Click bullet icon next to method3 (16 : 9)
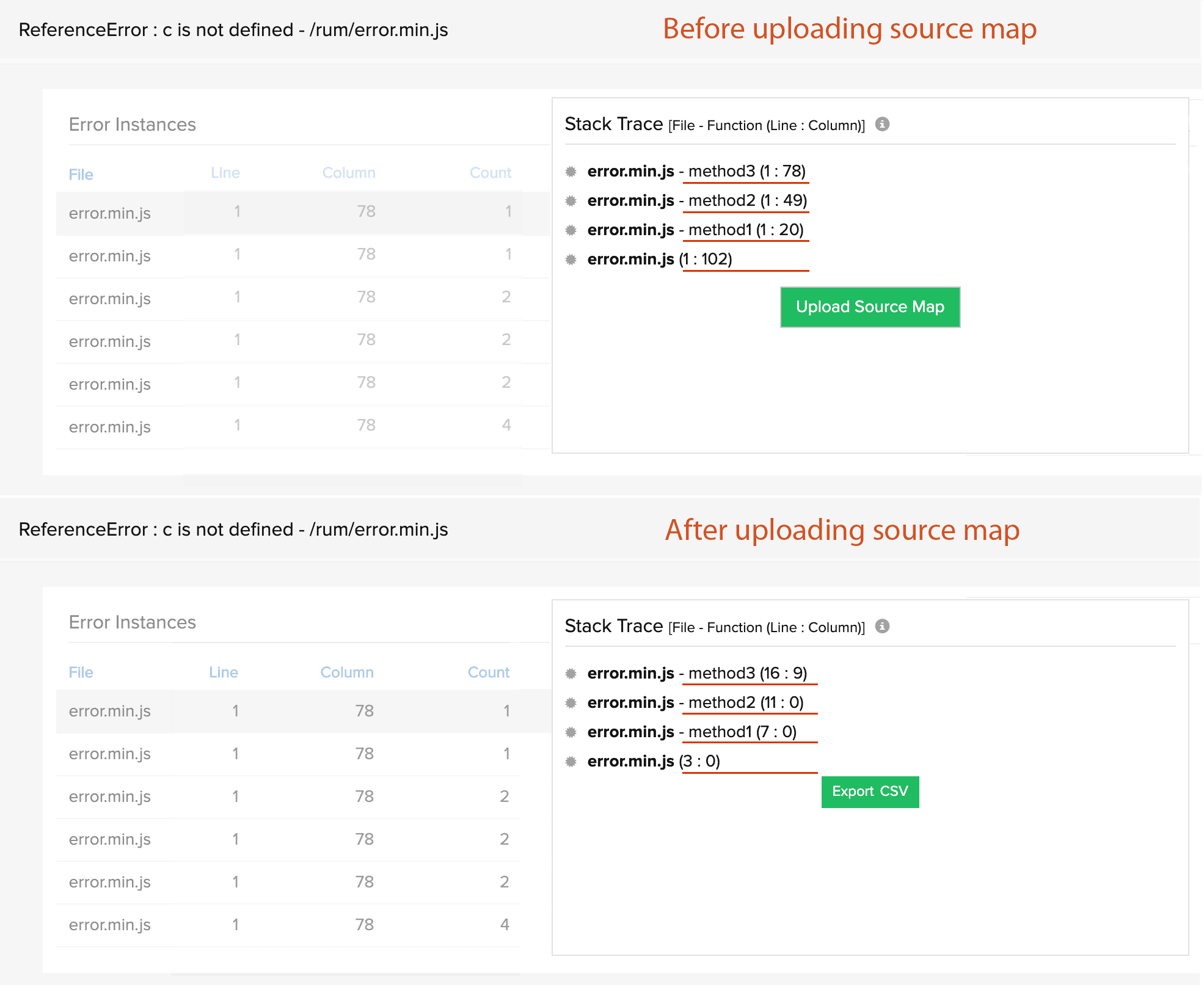 (x=571, y=674)
